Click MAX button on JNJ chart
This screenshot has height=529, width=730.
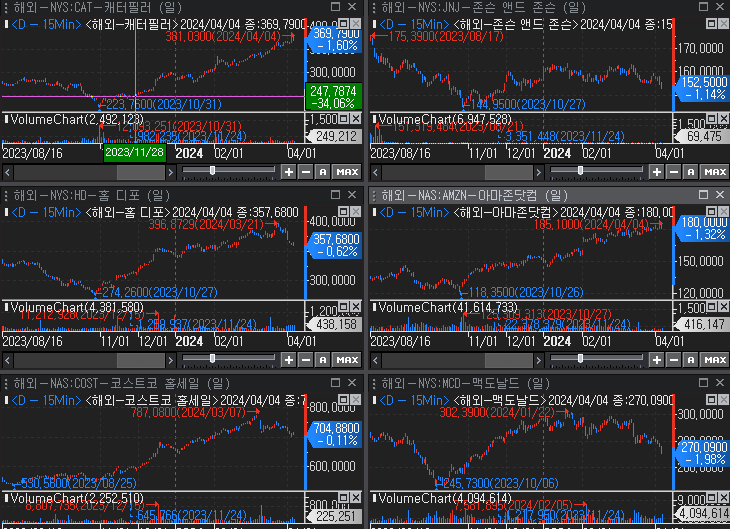pyautogui.click(x=715, y=172)
